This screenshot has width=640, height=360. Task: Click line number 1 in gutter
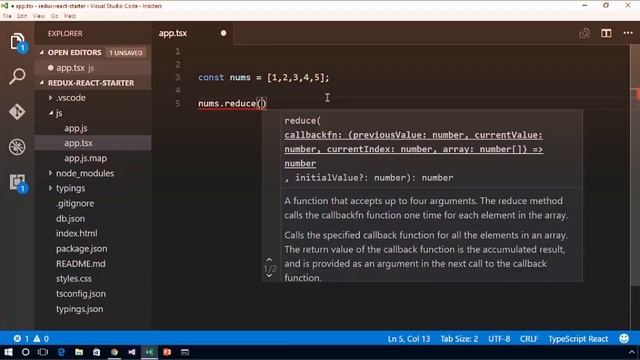click(178, 51)
